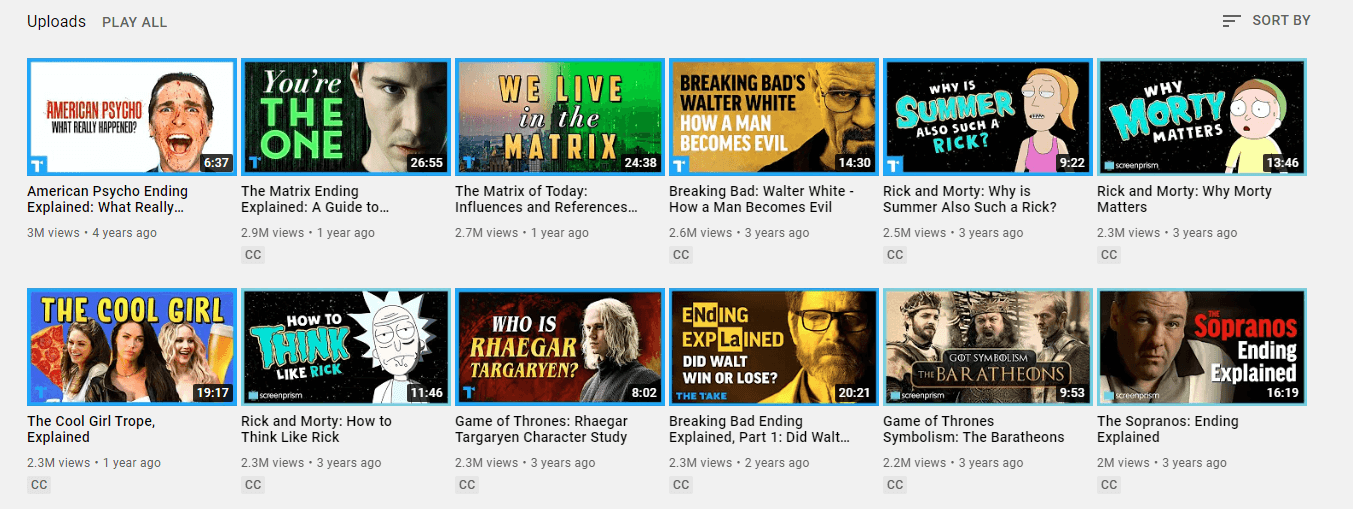Click title Game of Thrones: Rhaegar Targaryen Character Study
Image resolution: width=1353 pixels, height=509 pixels.
pos(541,429)
